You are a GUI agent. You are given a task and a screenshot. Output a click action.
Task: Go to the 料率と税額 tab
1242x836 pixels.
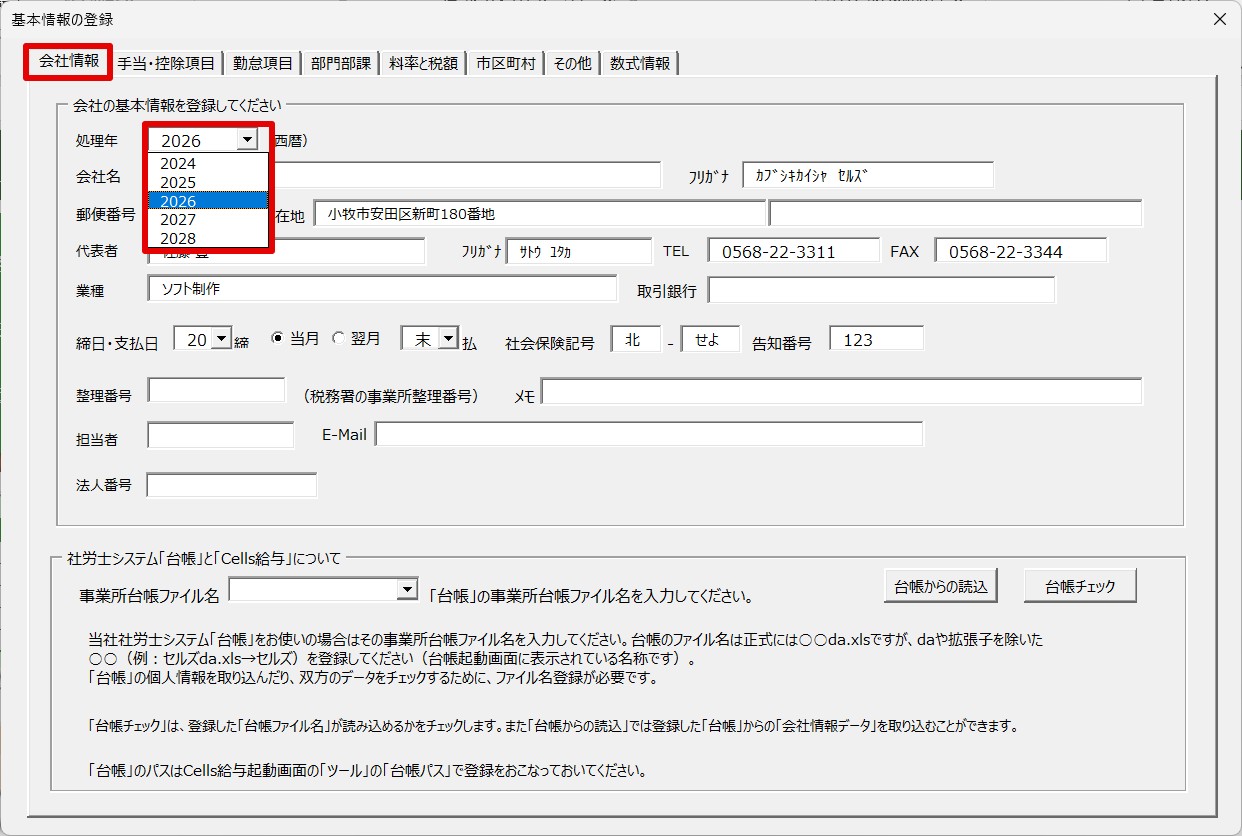[423, 63]
